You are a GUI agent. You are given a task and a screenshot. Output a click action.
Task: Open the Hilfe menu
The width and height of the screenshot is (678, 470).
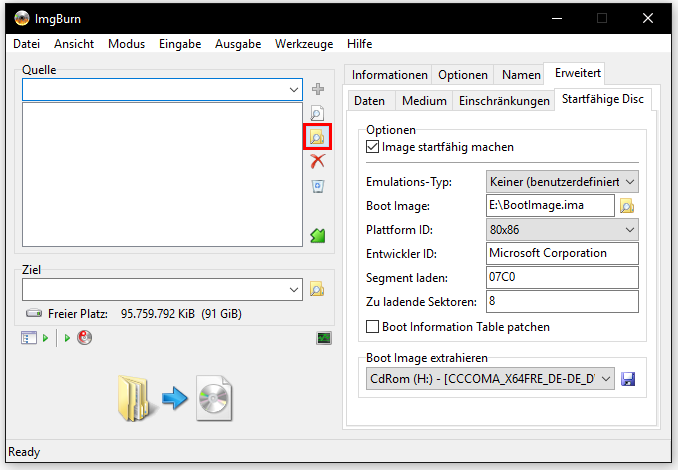pos(359,44)
